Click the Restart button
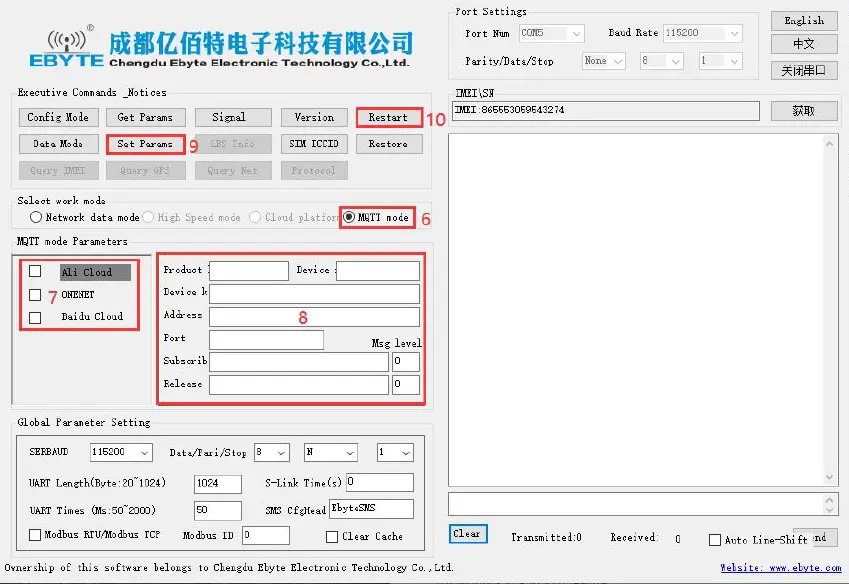This screenshot has height=584, width=849. click(x=389, y=117)
